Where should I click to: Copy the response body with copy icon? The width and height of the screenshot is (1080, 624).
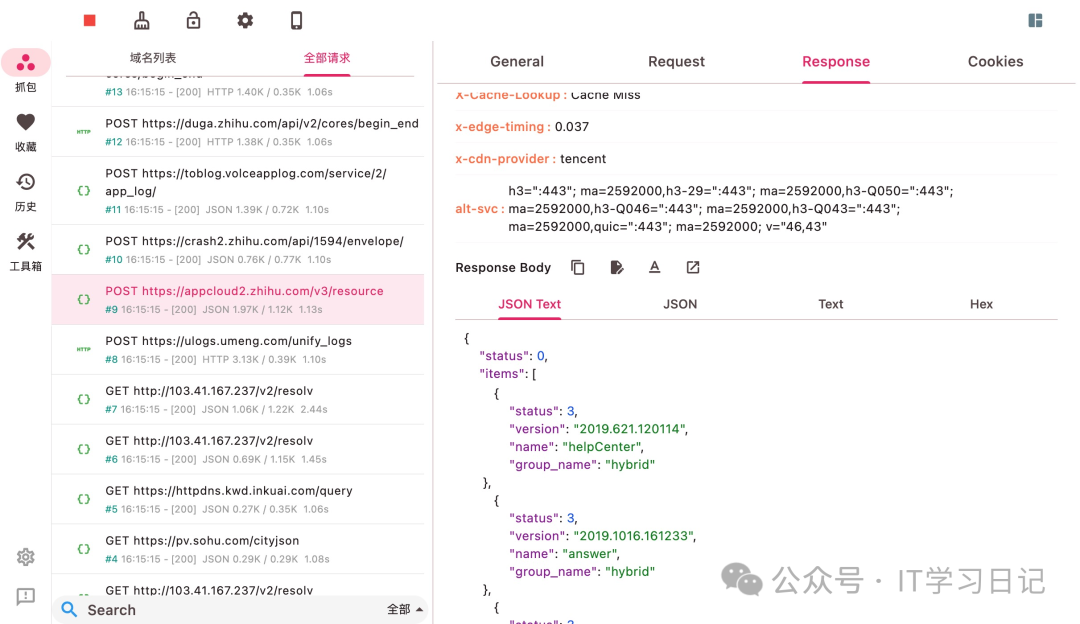(578, 267)
